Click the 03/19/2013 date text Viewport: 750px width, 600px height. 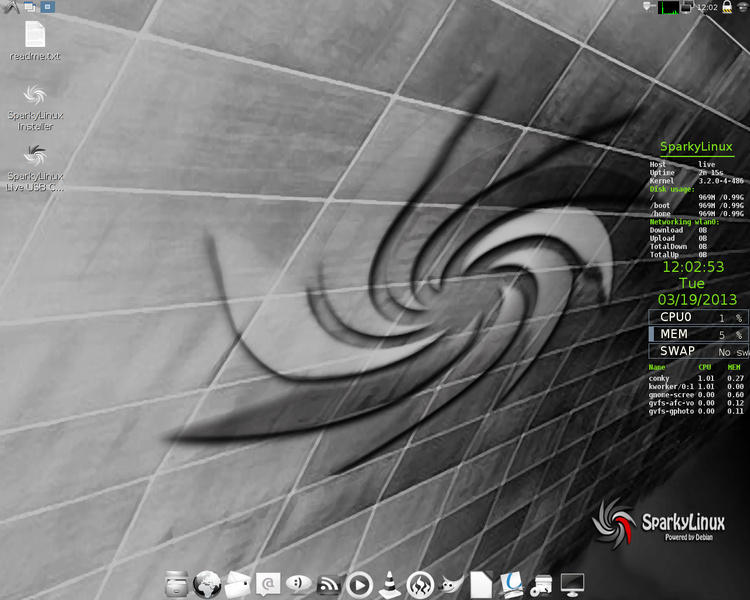pyautogui.click(x=697, y=300)
